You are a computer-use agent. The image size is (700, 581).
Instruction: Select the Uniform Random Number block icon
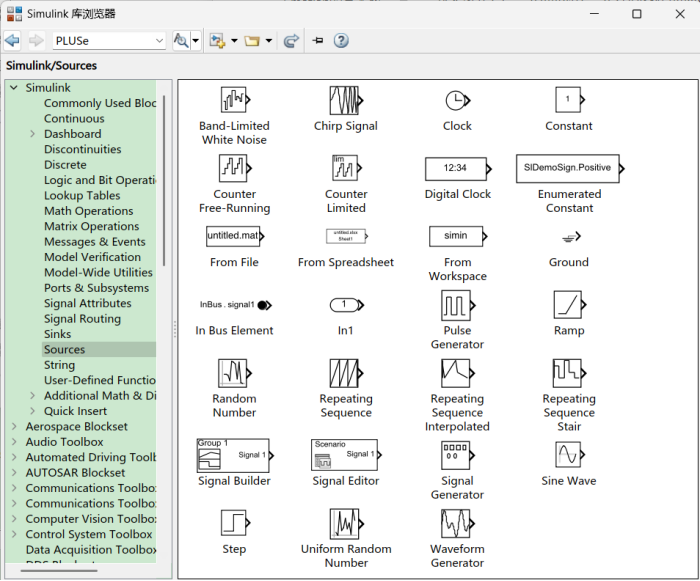coord(346,524)
